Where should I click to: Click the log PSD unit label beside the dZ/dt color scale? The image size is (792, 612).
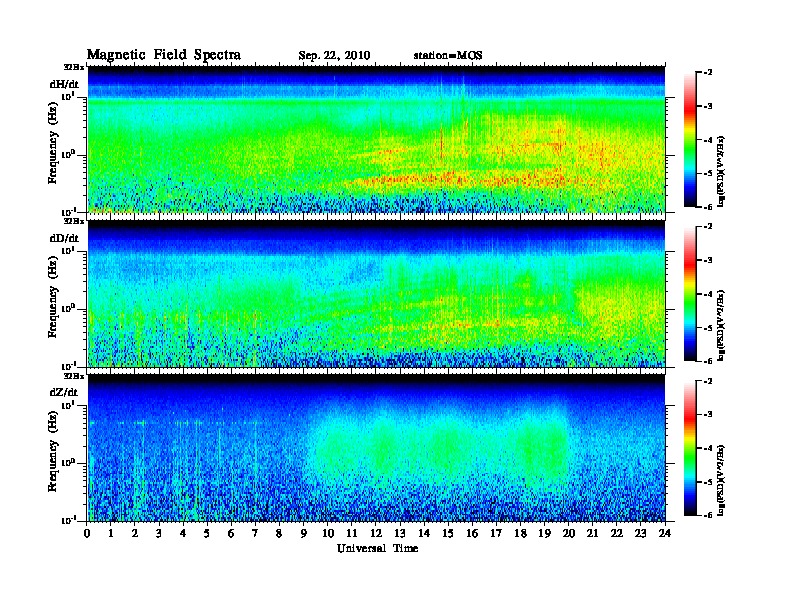(x=721, y=480)
